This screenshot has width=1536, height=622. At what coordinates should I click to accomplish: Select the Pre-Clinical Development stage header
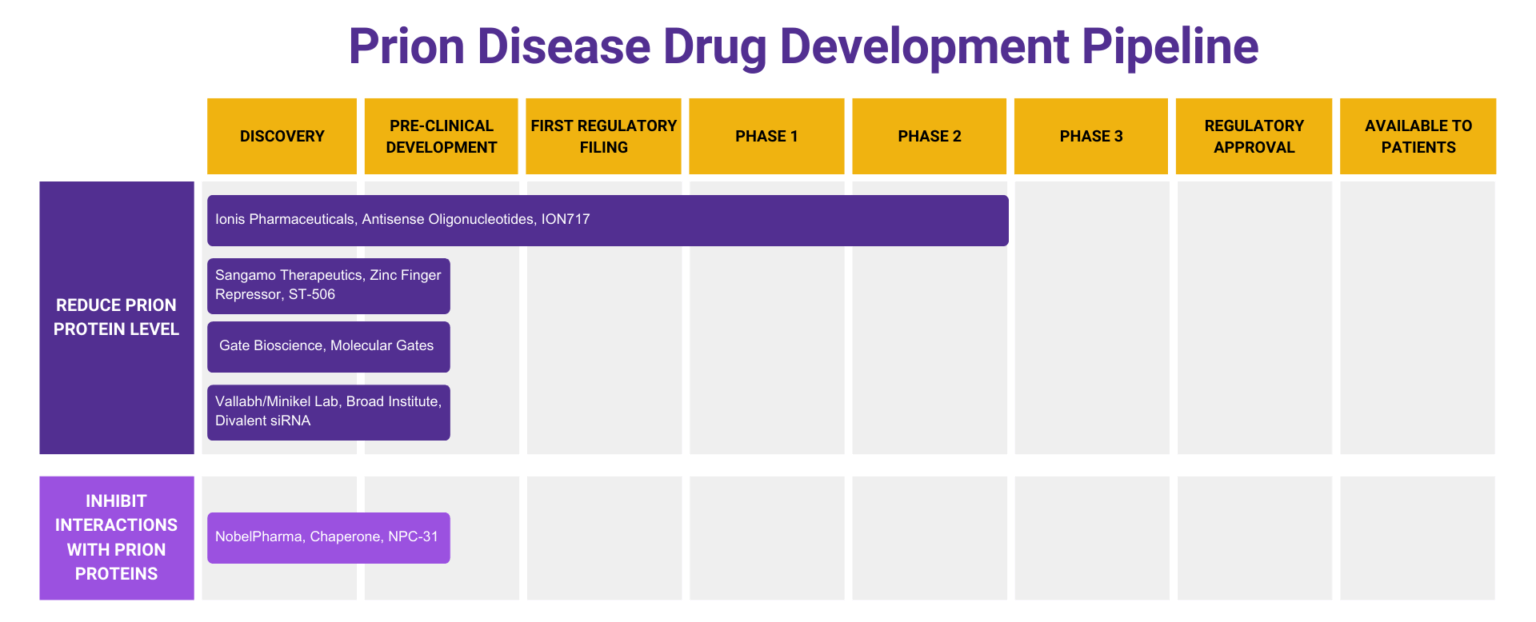[441, 136]
